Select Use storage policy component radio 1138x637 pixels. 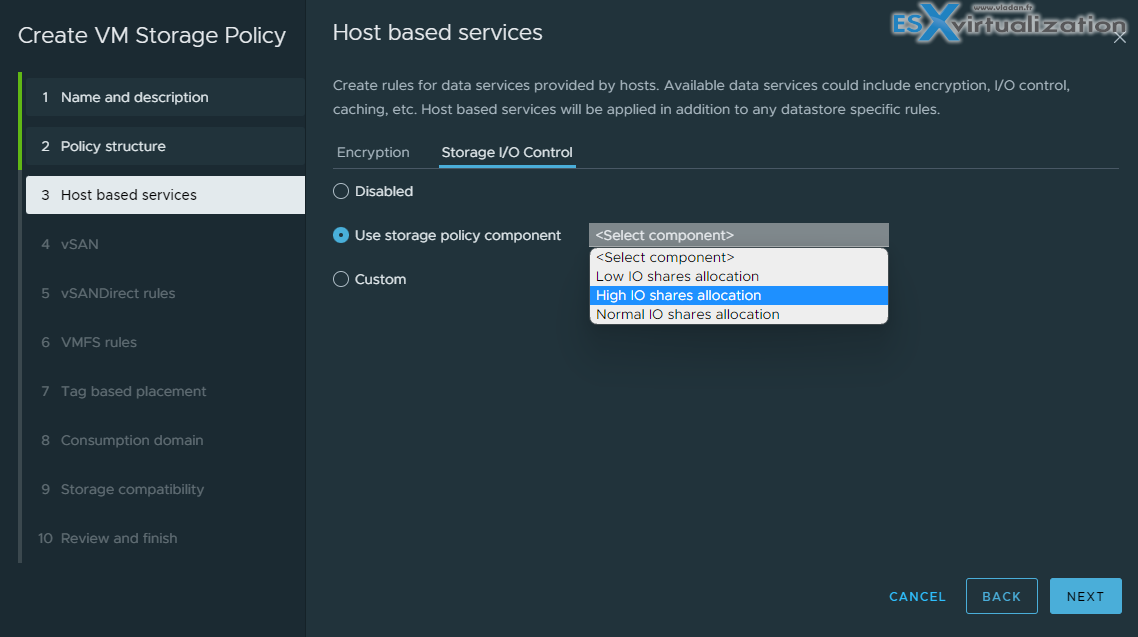coord(340,235)
